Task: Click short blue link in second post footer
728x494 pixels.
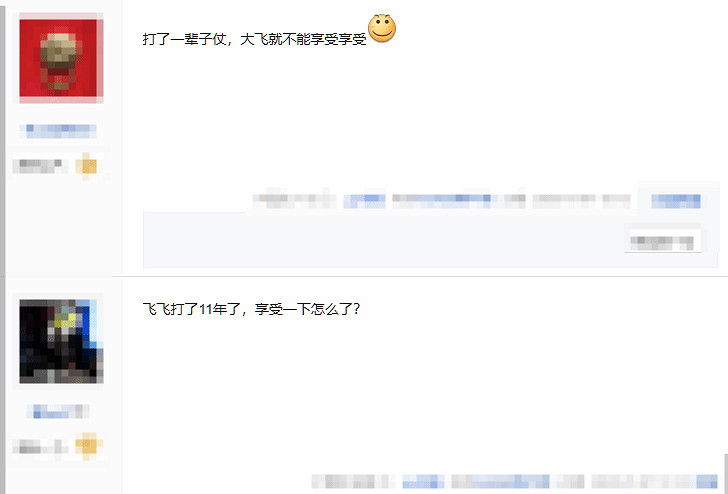Action: [x=423, y=481]
